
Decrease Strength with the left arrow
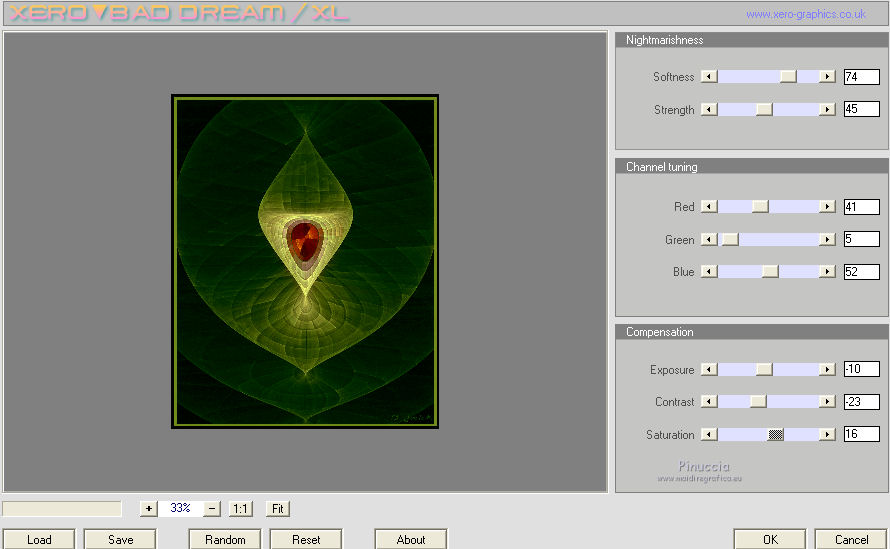709,109
